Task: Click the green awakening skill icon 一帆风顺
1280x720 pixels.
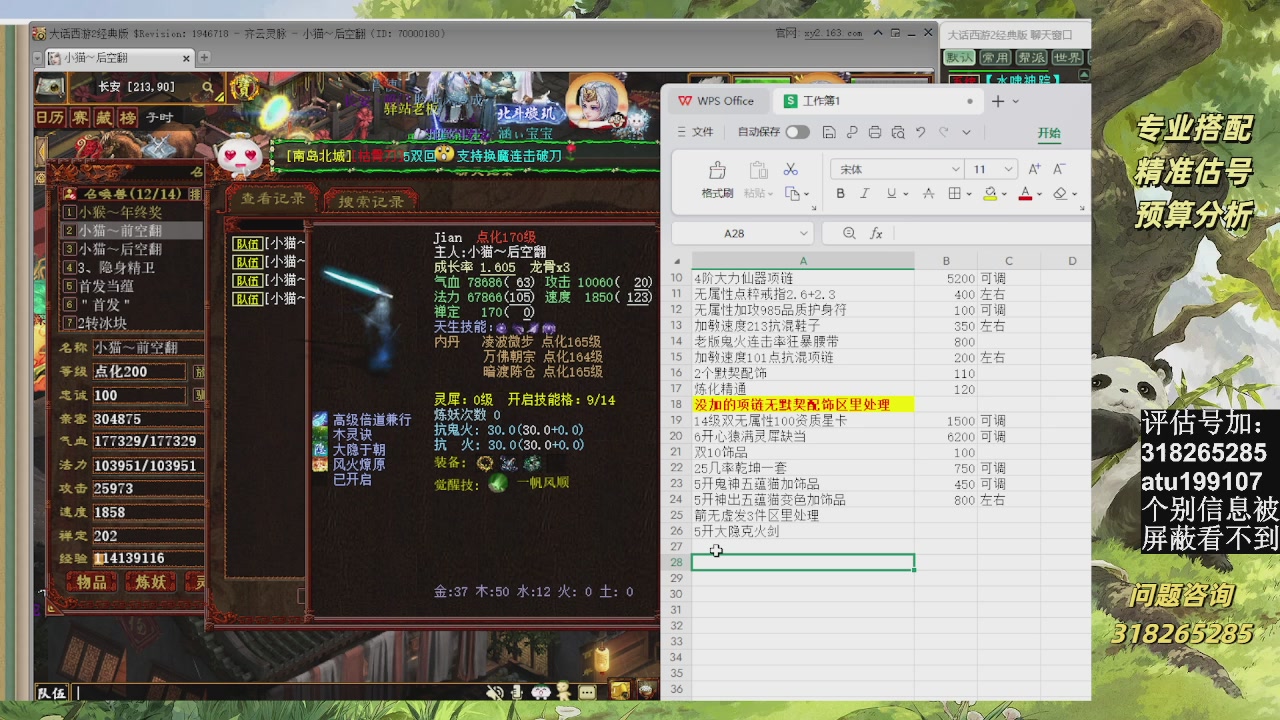Action: pos(498,483)
